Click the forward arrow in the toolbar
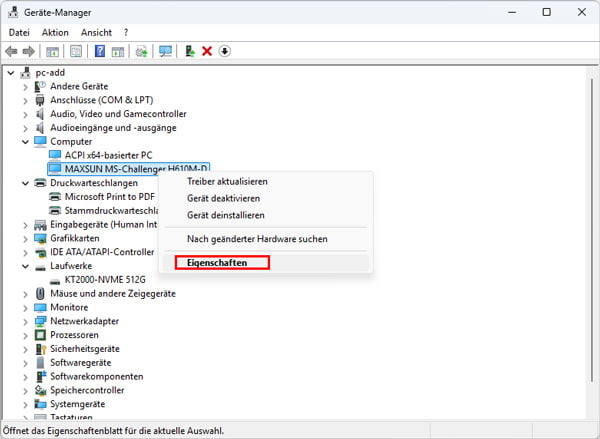The width and height of the screenshot is (600, 439). tap(29, 51)
